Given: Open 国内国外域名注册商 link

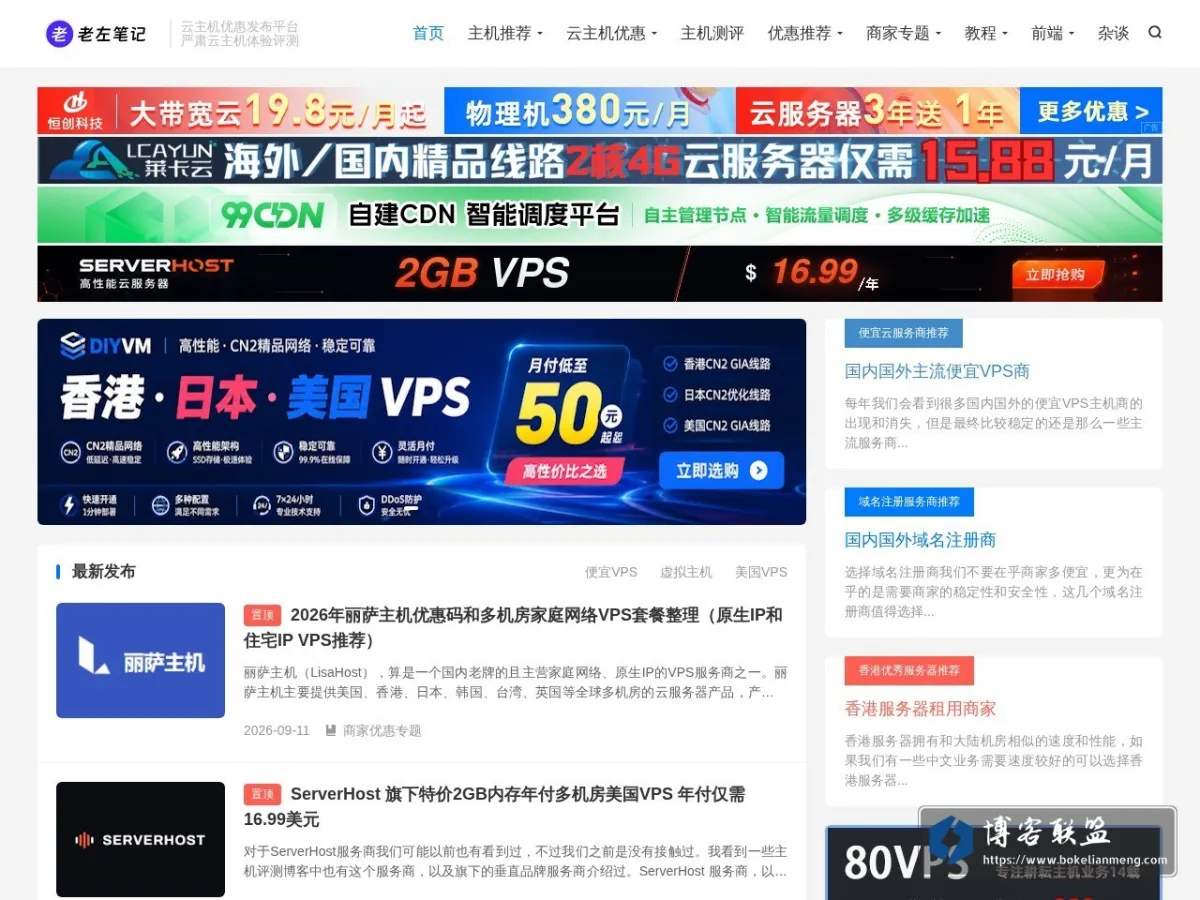Looking at the screenshot, I should [920, 540].
